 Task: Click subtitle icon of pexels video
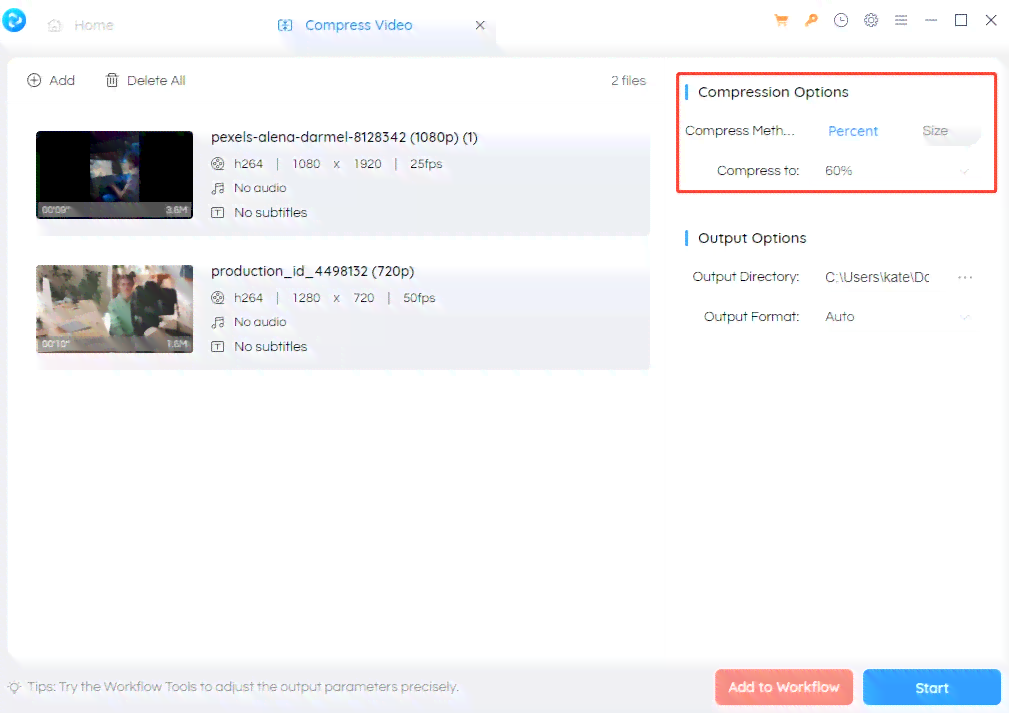(x=218, y=213)
